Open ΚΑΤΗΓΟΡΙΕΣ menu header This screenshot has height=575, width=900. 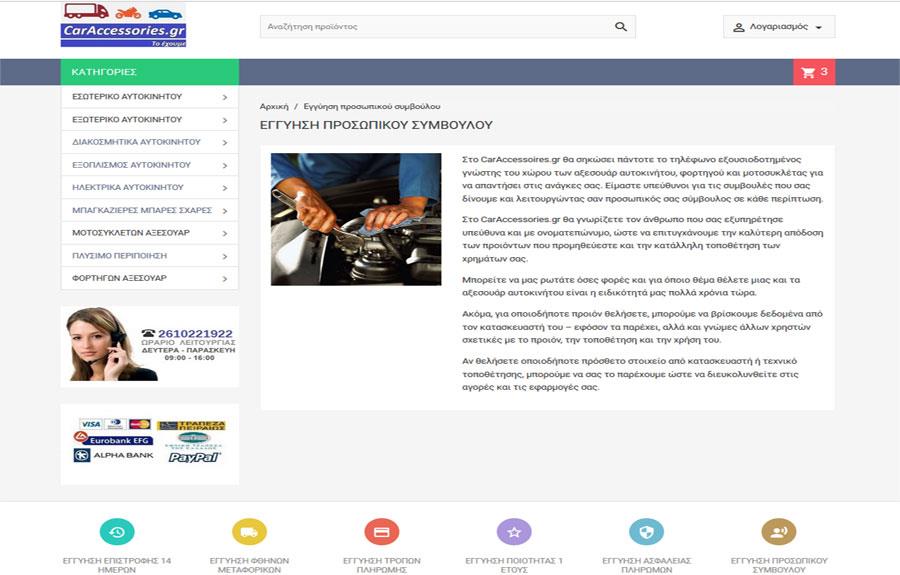[150, 72]
